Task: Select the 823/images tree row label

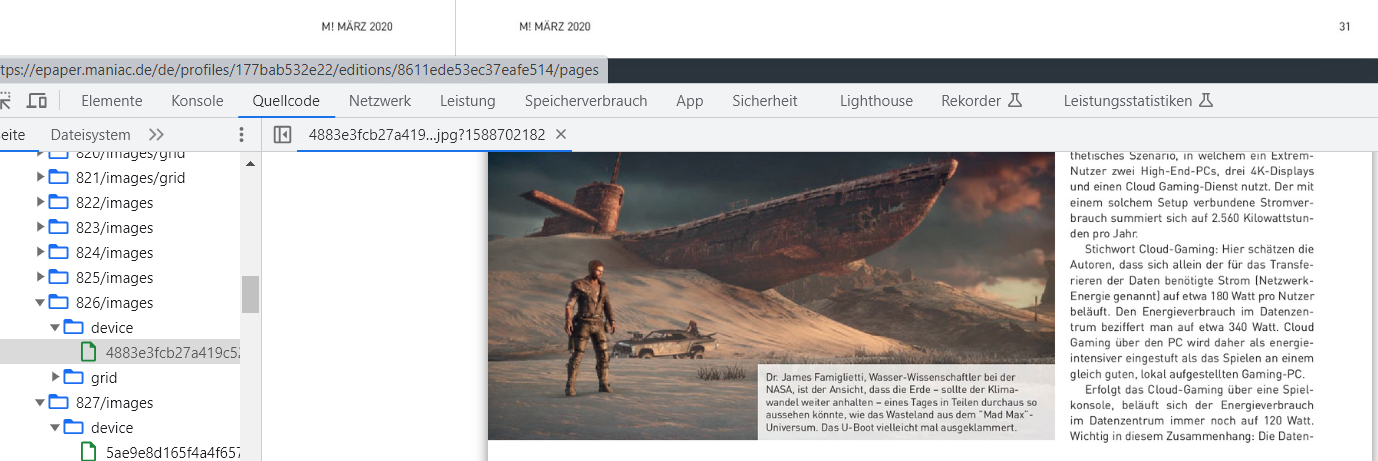Action: tap(114, 227)
